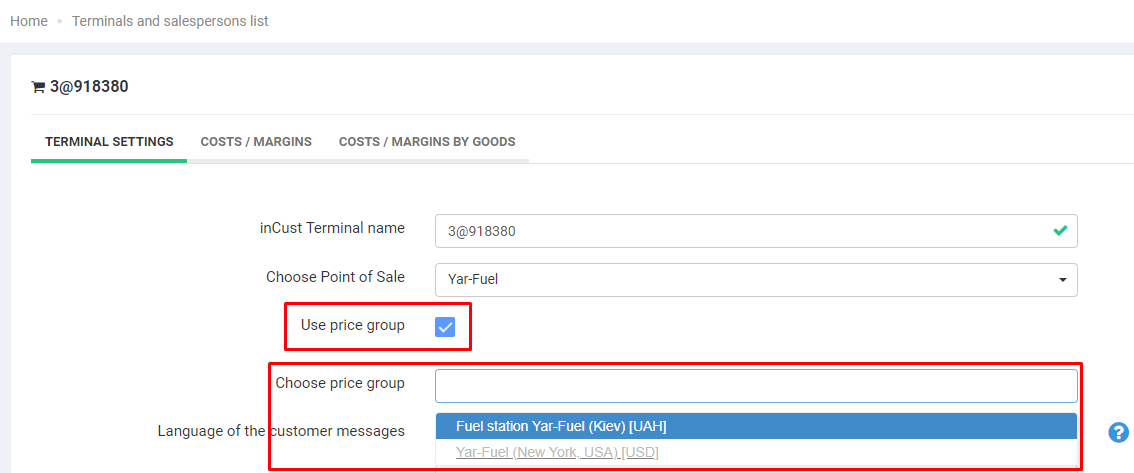Untick the Use price group checkbox
The width and height of the screenshot is (1134, 473).
pos(445,327)
